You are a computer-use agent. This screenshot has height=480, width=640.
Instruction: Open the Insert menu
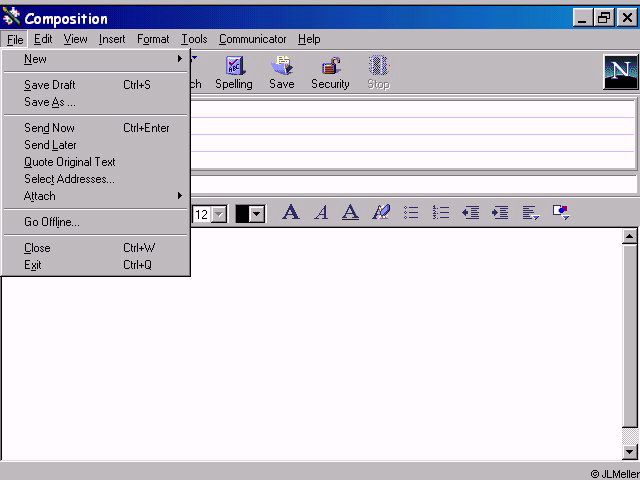(112, 39)
